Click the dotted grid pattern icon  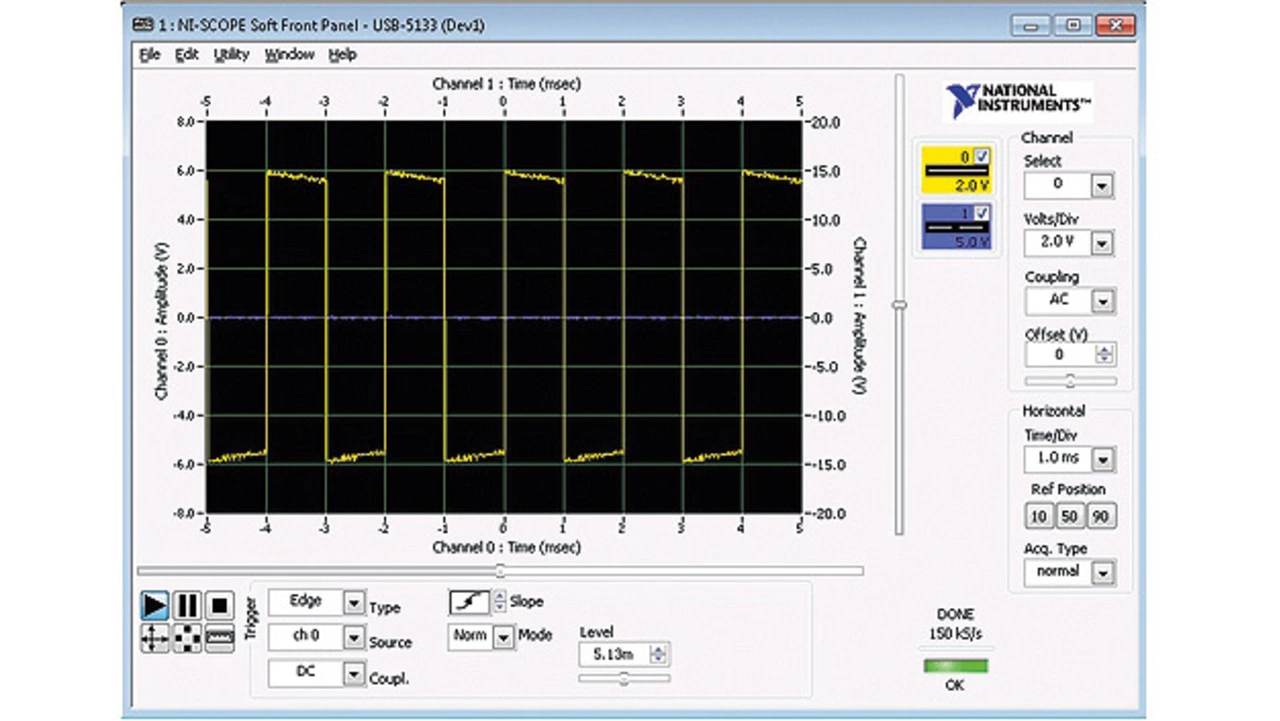tap(187, 638)
